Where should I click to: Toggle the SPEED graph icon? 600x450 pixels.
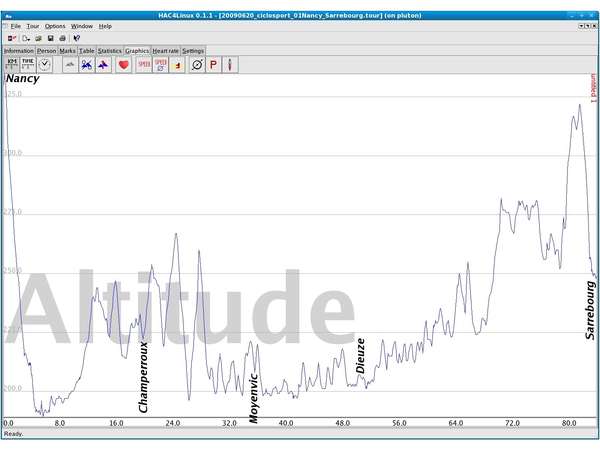[x=144, y=64]
